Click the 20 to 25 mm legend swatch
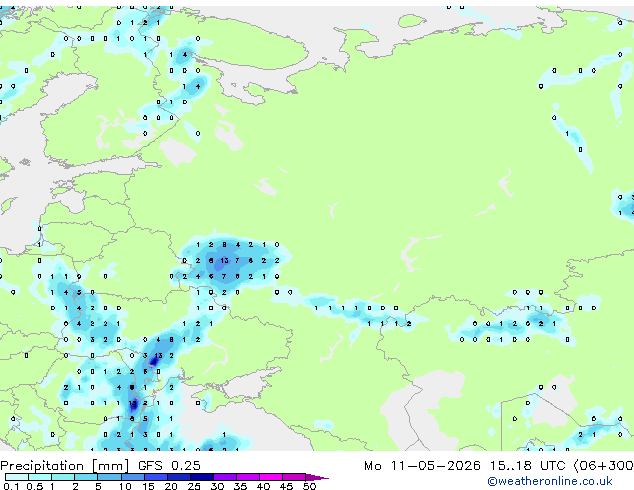Screen dimensions: 634x490 point(178,477)
